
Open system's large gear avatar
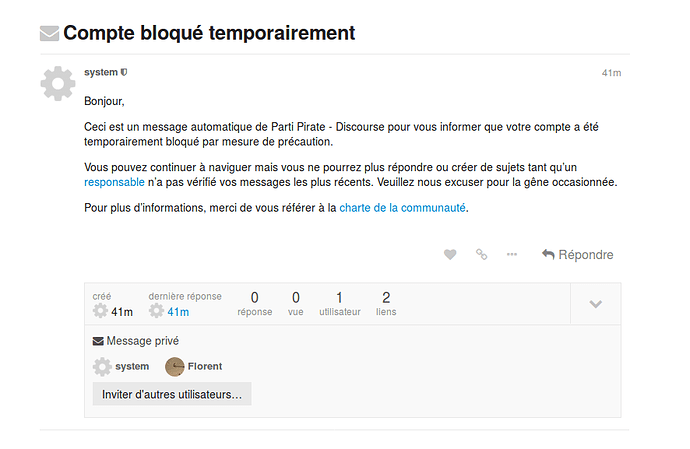click(x=58, y=84)
